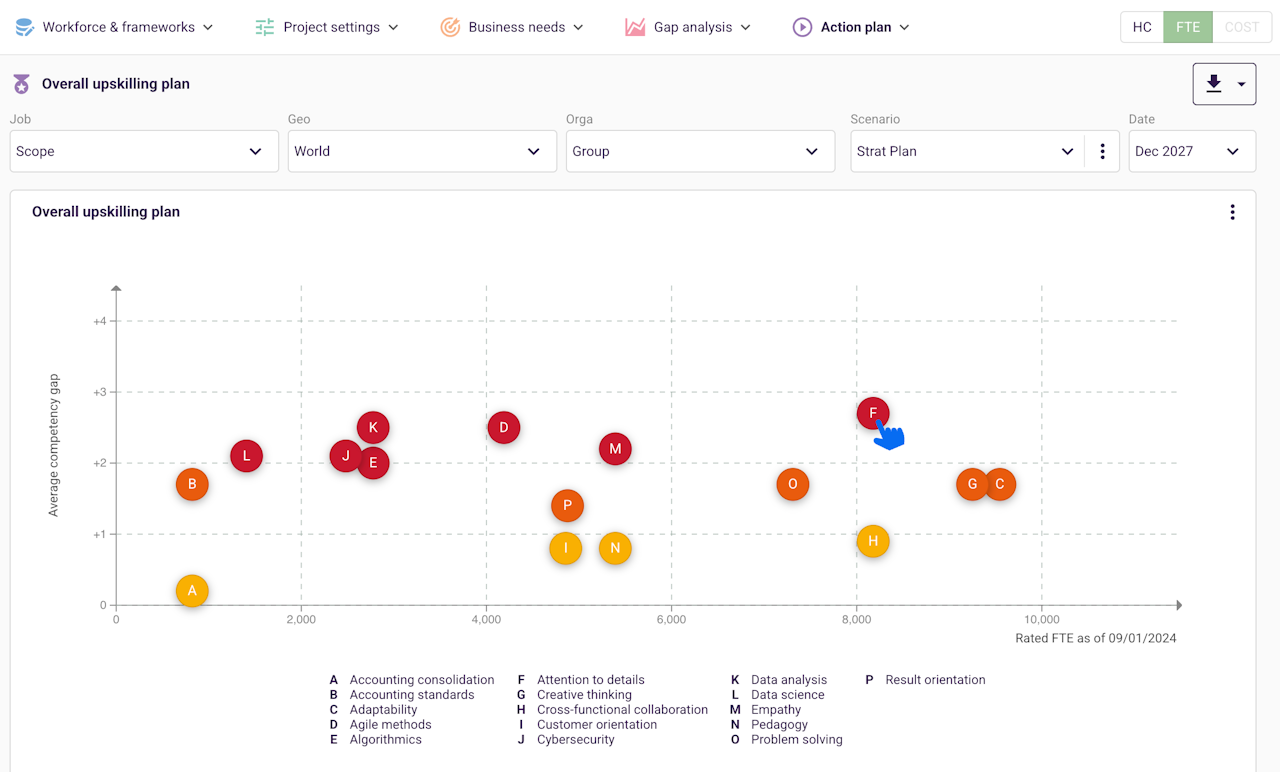The width and height of the screenshot is (1280, 772).
Task: Open Scenario three-dot options menu
Action: point(1102,152)
